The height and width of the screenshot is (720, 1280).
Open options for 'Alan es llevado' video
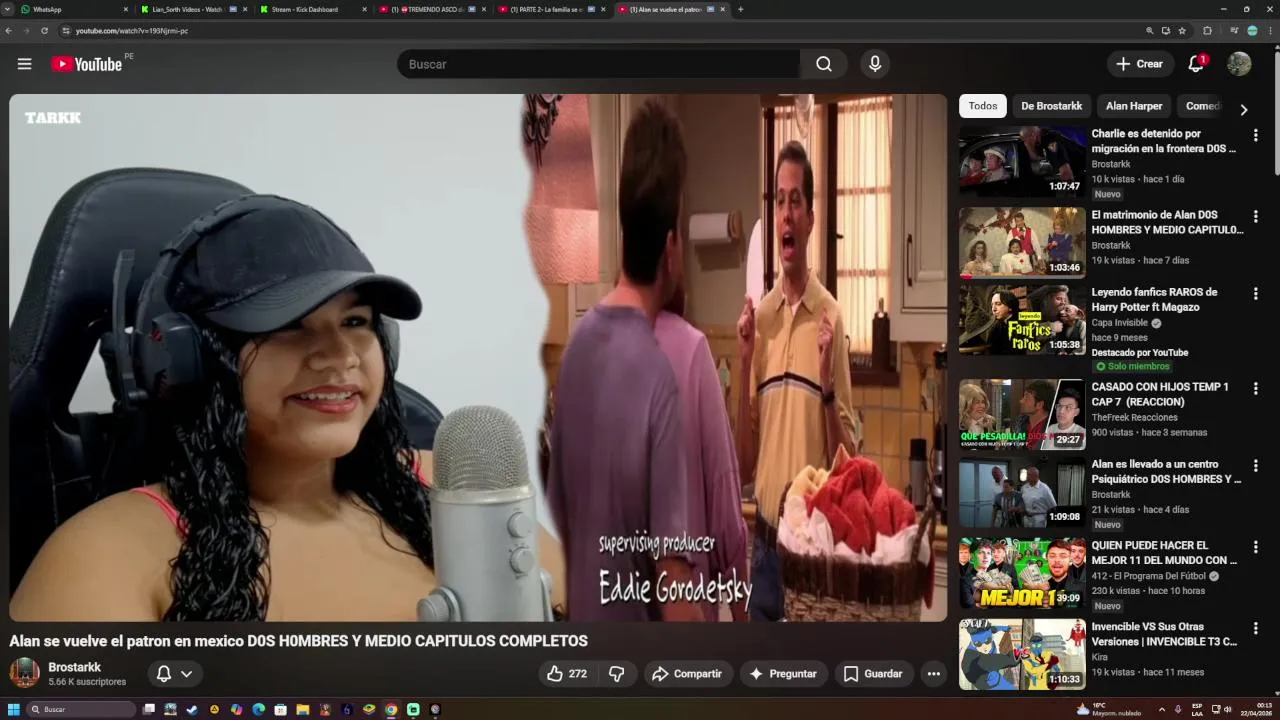point(1255,466)
